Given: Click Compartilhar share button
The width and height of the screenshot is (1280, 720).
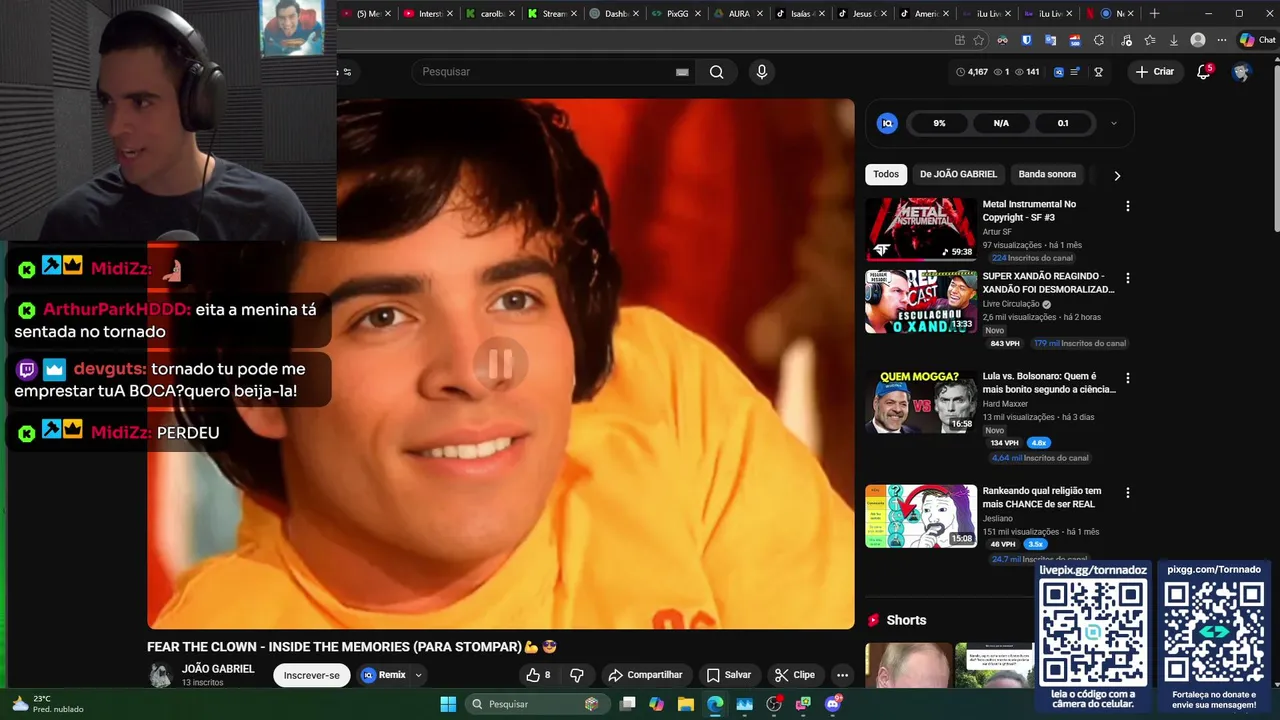Looking at the screenshot, I should (x=645, y=675).
